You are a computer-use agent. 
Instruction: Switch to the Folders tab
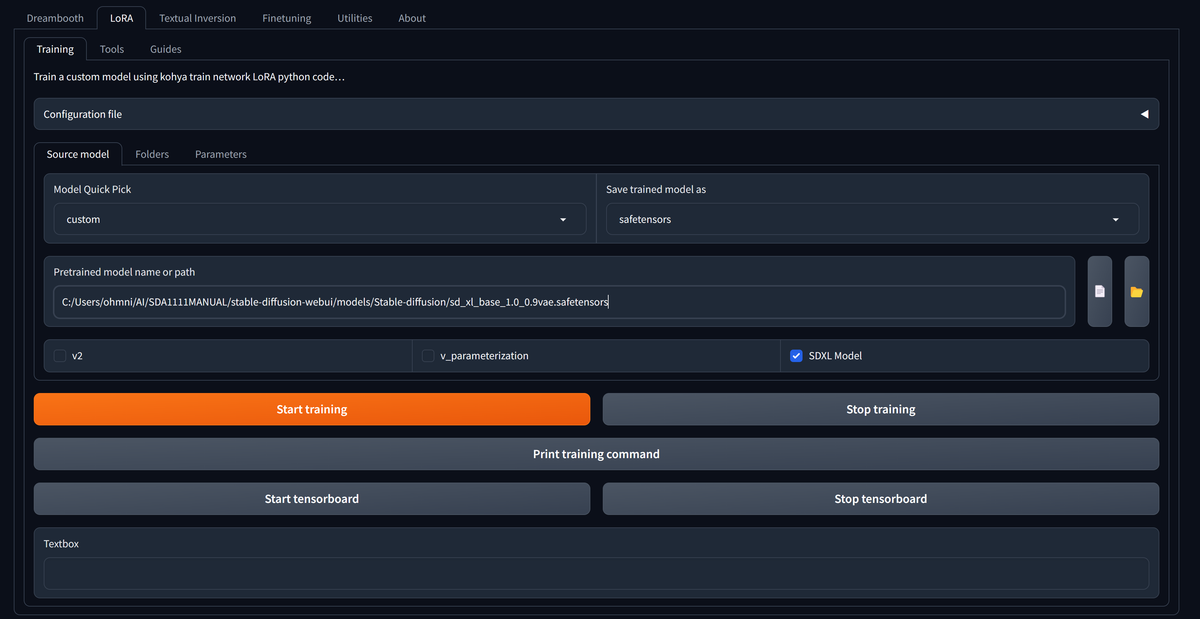[x=152, y=154]
